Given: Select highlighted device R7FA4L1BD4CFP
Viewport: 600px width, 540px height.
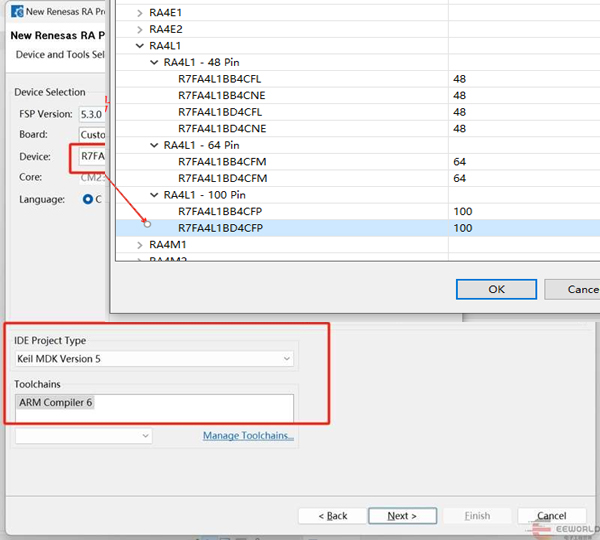Looking at the screenshot, I should coord(220,228).
